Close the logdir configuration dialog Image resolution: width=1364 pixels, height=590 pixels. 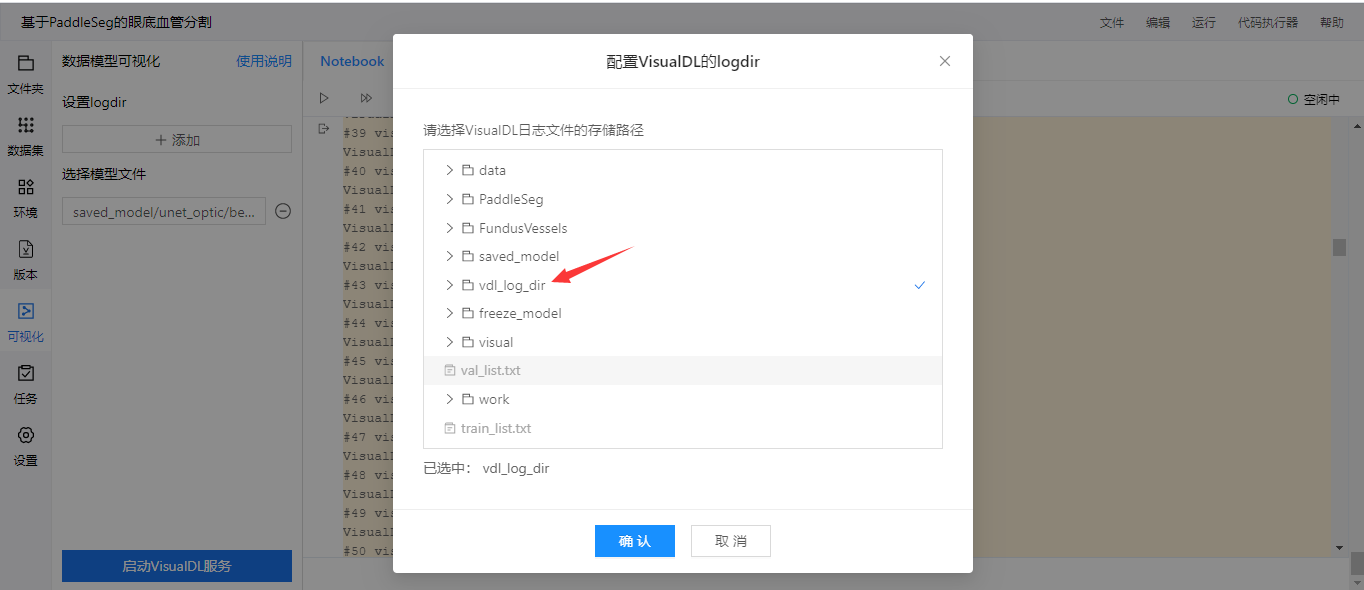(945, 61)
